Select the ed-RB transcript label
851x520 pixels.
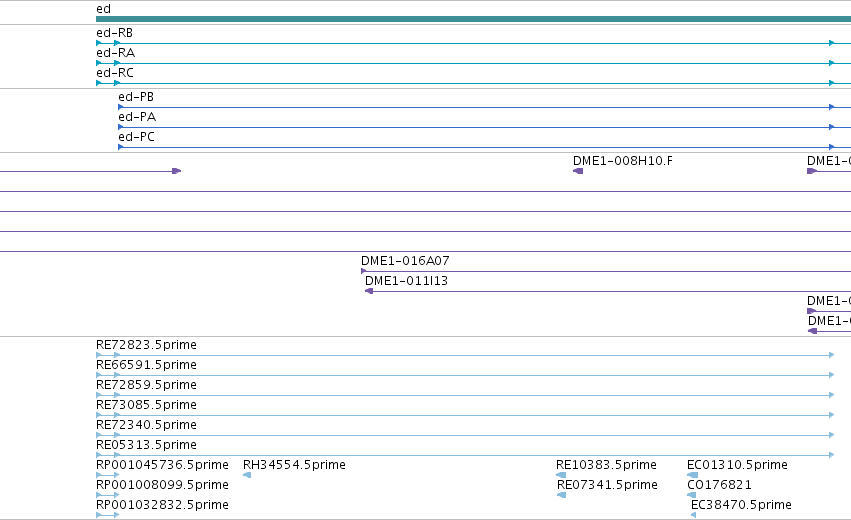pos(114,33)
